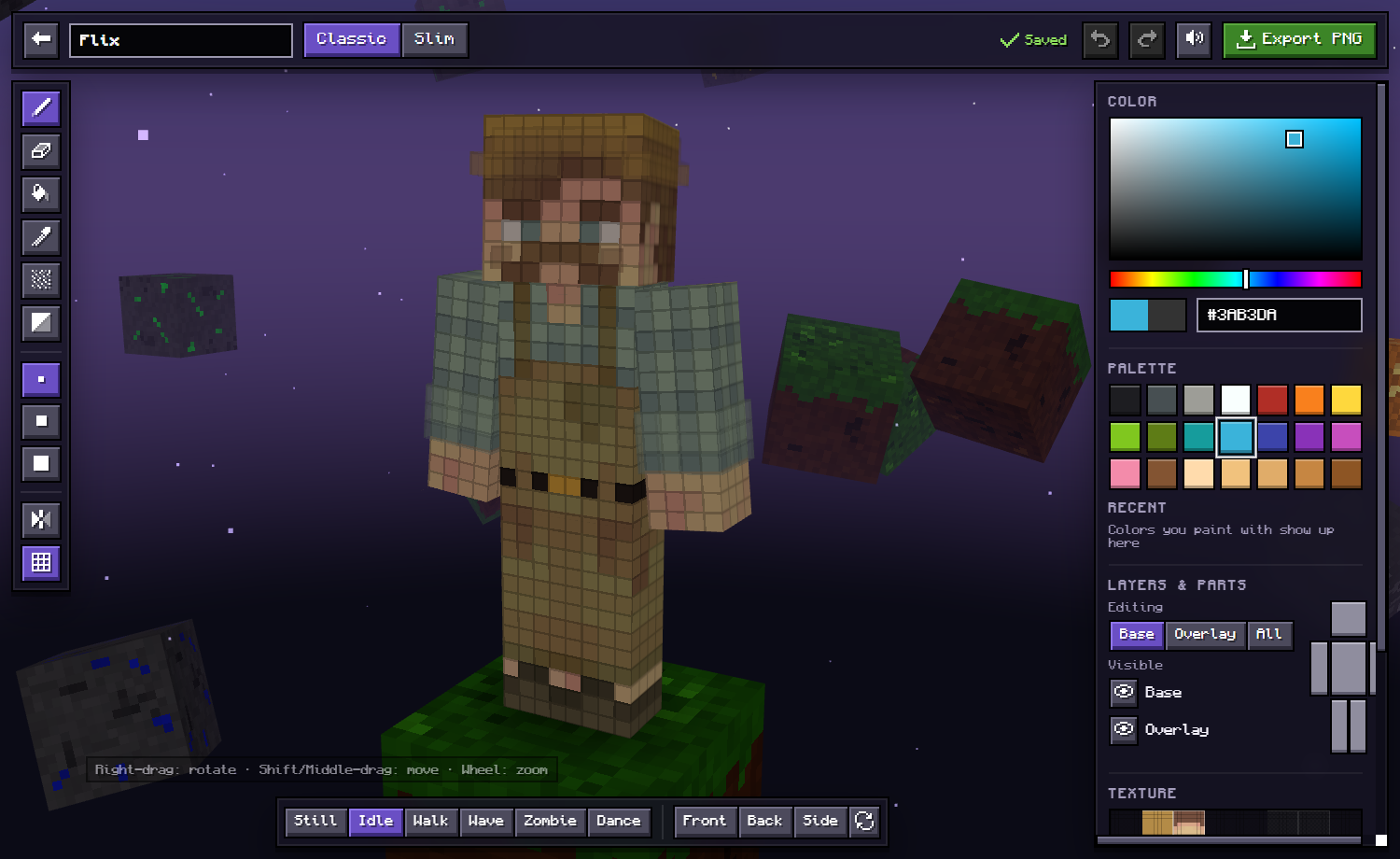Play the Still pose
The image size is (1400, 859).
coord(315,822)
